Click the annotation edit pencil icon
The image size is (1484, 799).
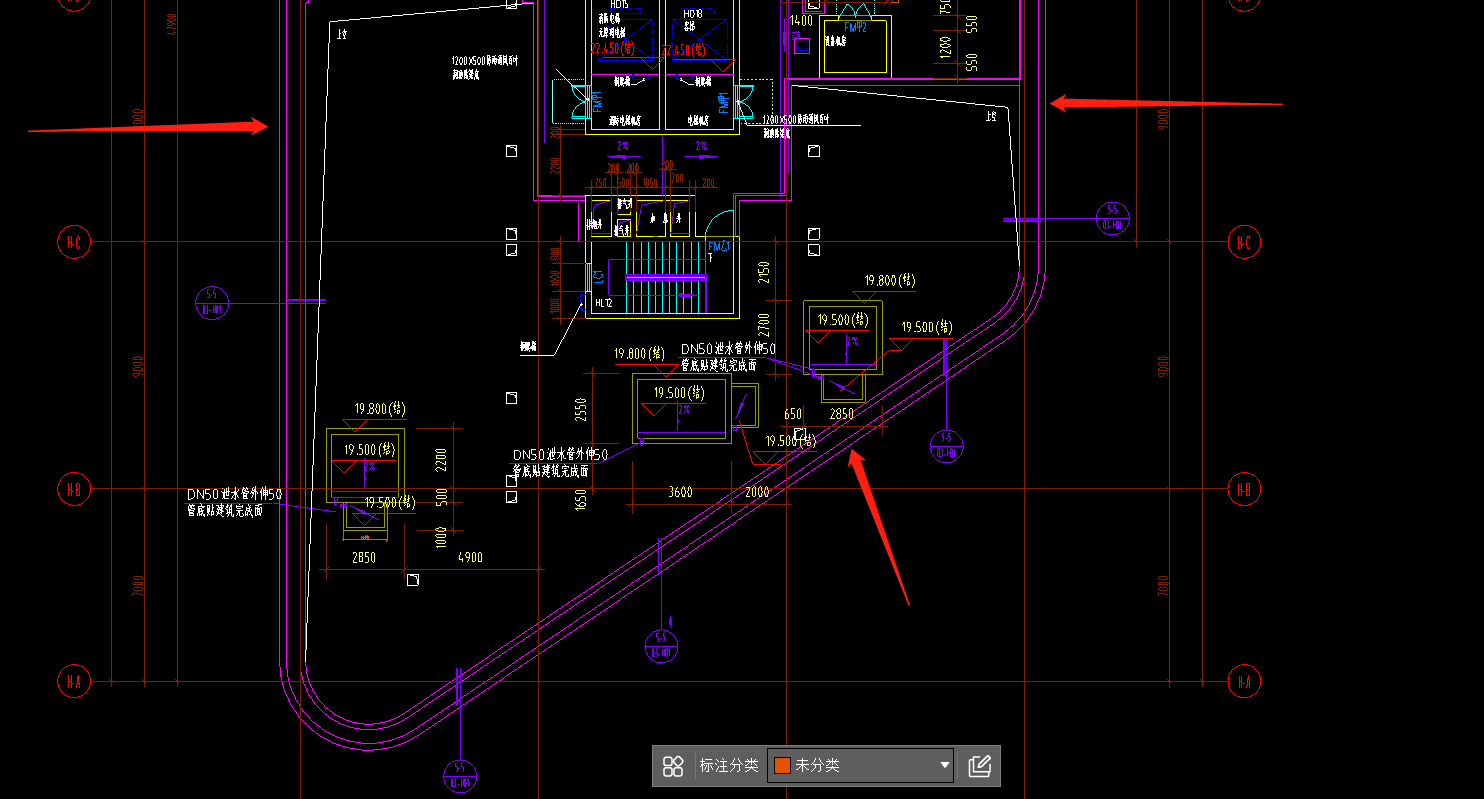(979, 766)
